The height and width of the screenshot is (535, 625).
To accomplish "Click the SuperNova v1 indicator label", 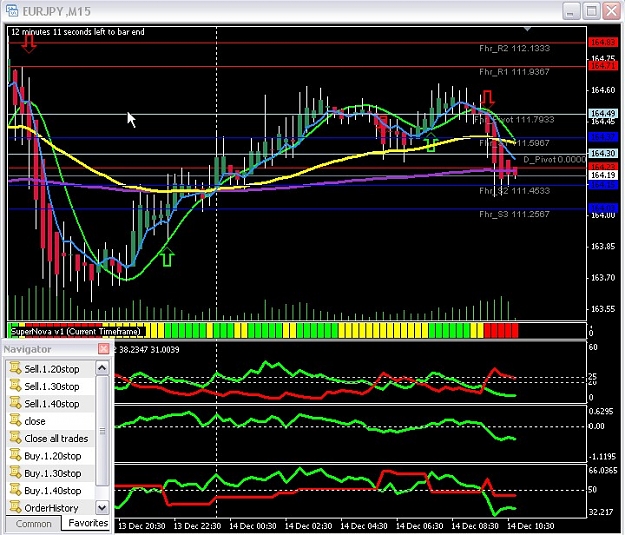I will click(76, 331).
